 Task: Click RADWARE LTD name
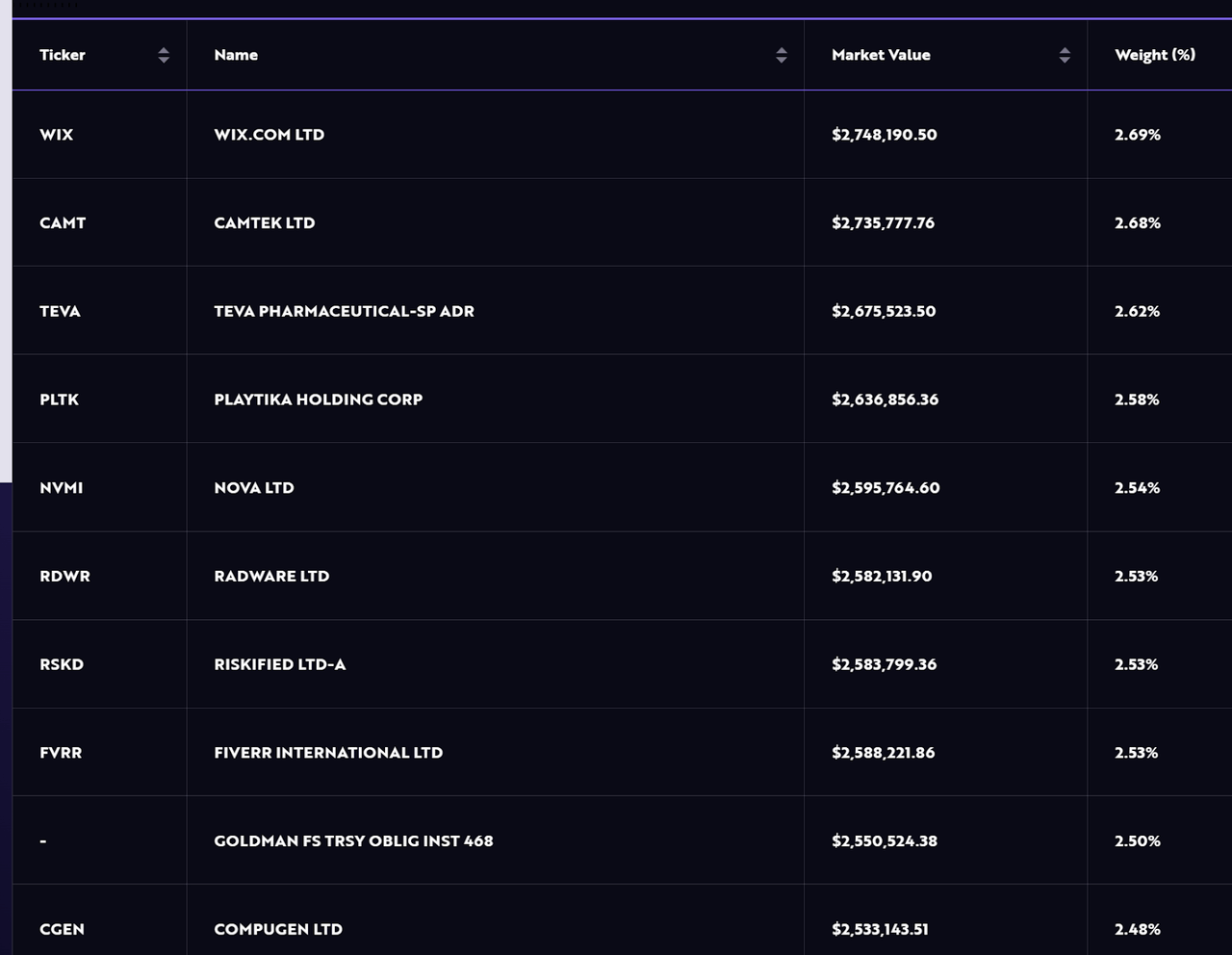271,576
